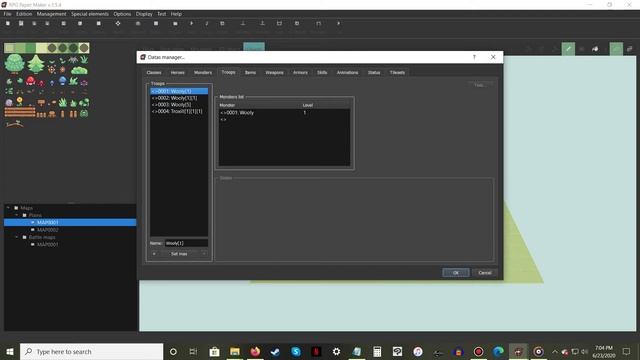Image resolution: width=640 pixels, height=360 pixels.
Task: Click the Set max button
Action: (x=179, y=254)
